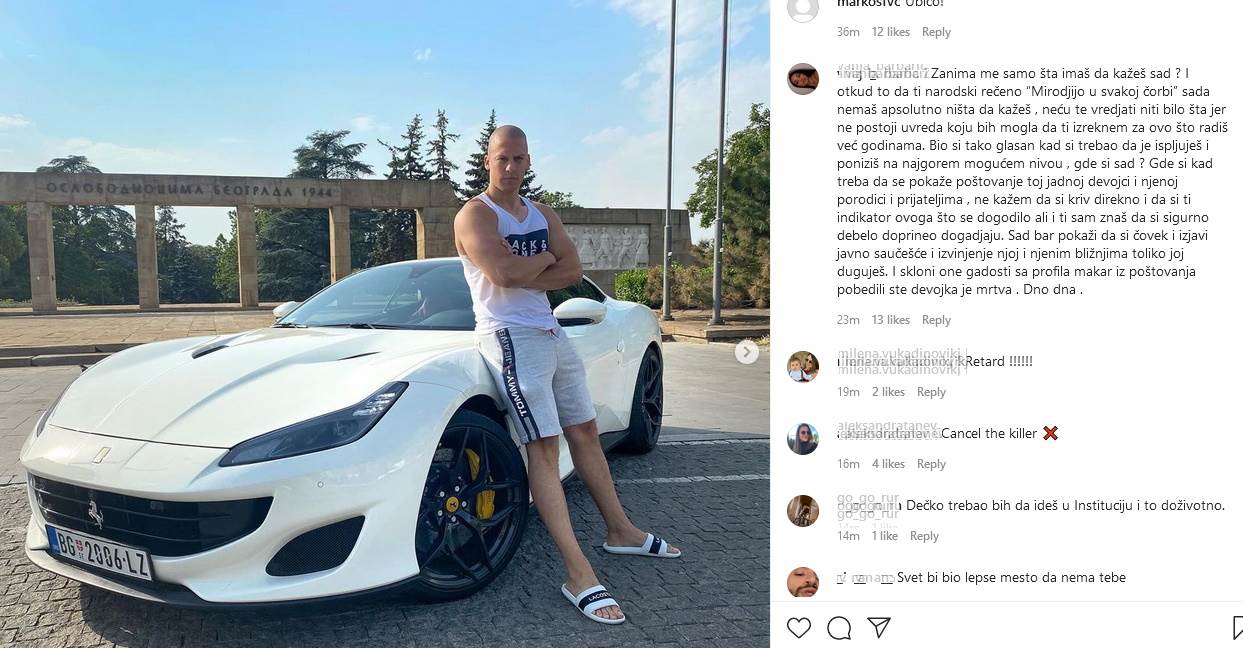Reply to the comment from 14m ago

924,536
